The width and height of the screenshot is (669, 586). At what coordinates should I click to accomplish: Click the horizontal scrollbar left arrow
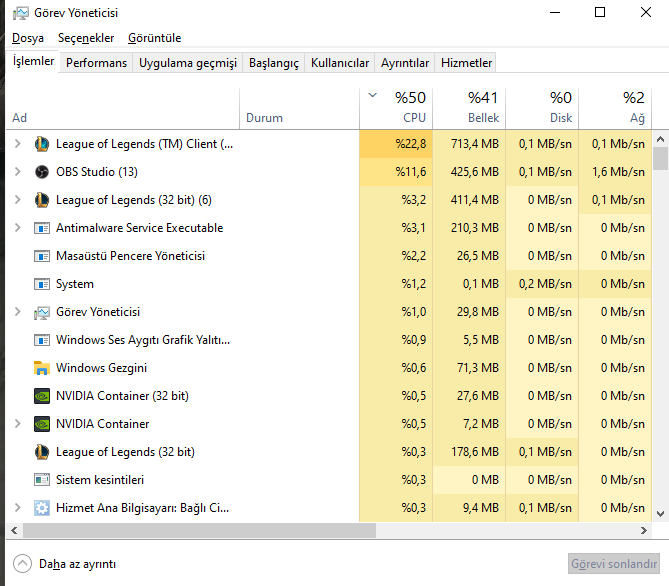14,531
